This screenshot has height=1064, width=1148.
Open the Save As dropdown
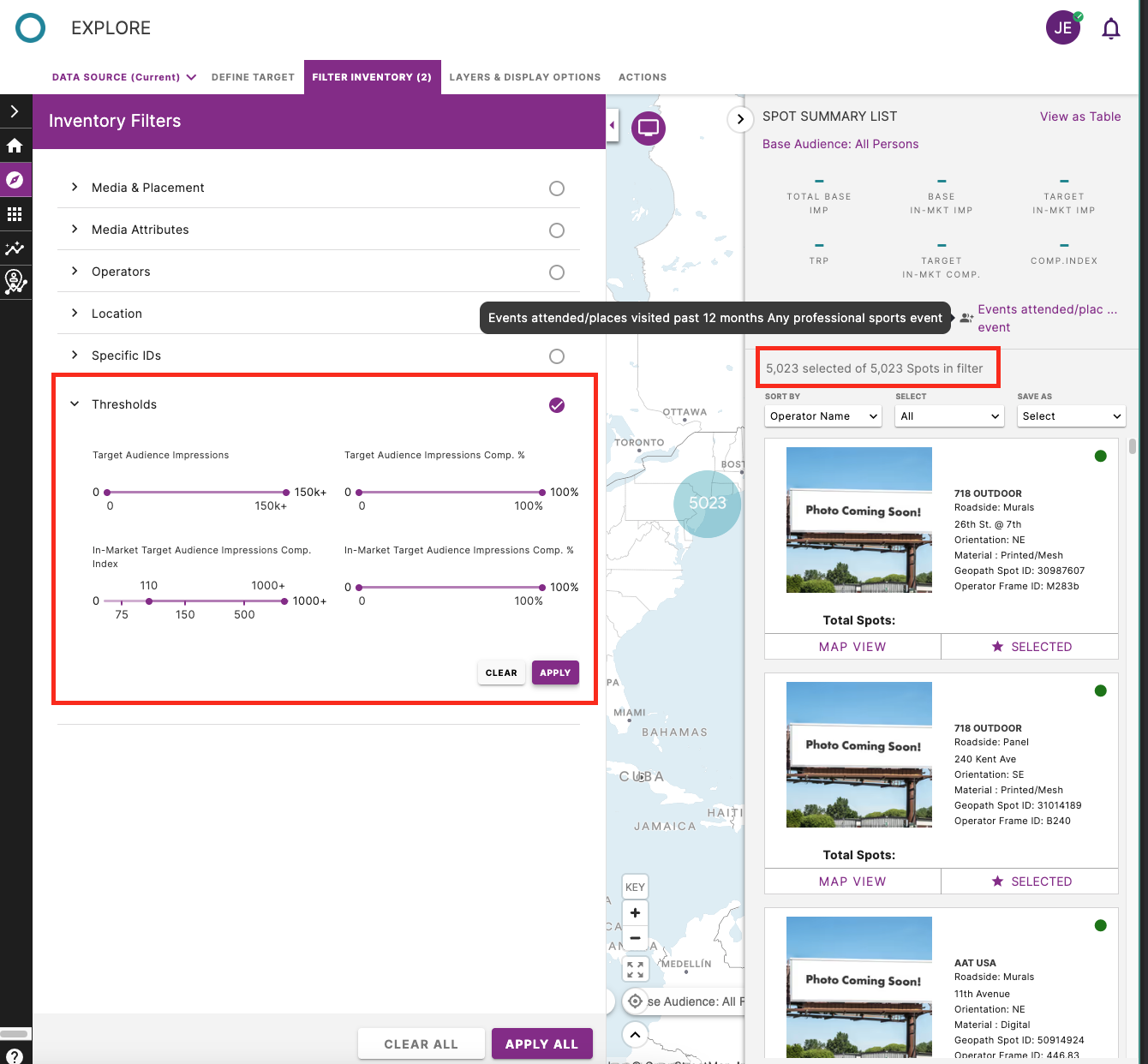click(1071, 416)
